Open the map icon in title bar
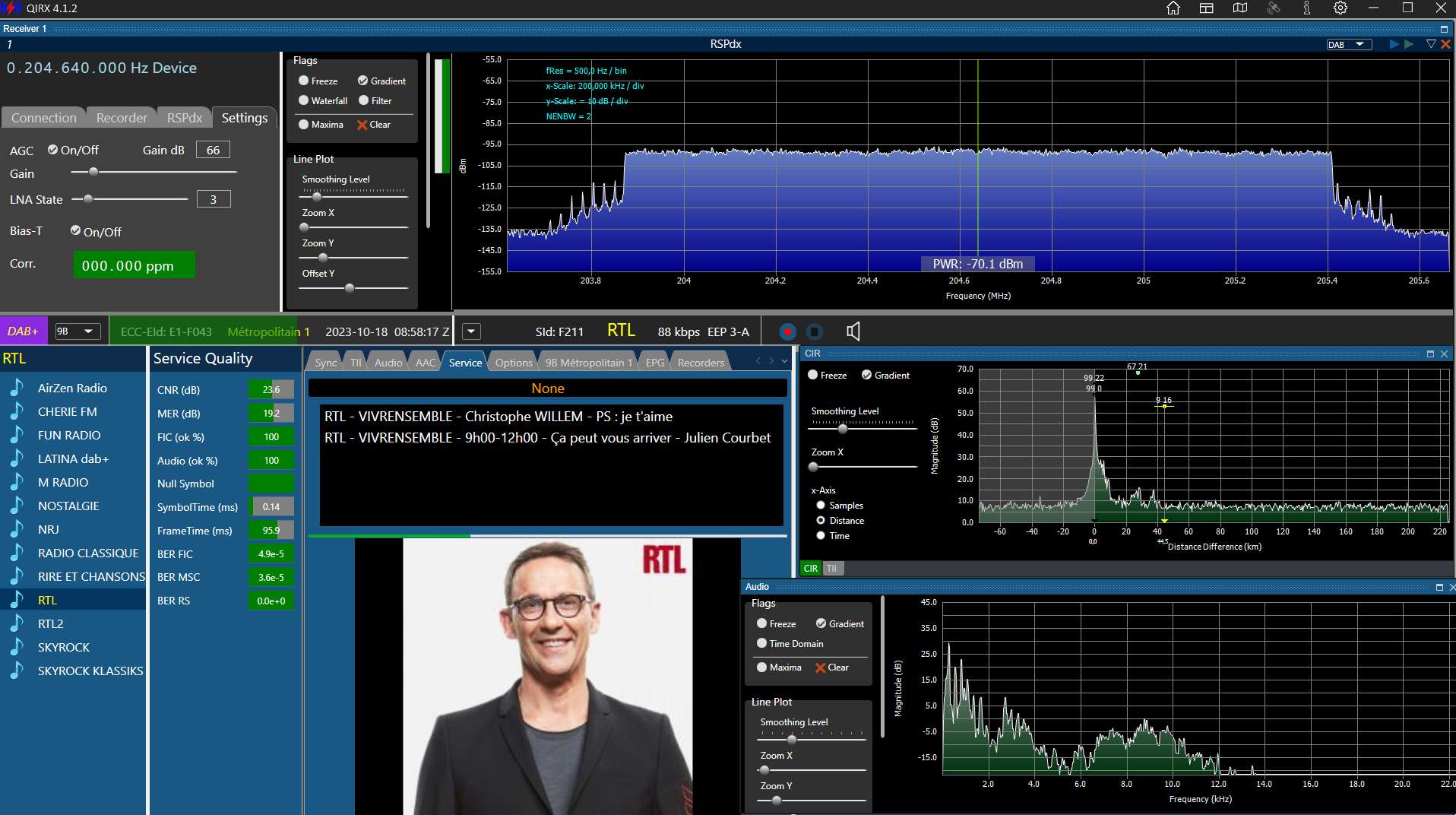This screenshot has width=1456, height=815. (x=1240, y=8)
